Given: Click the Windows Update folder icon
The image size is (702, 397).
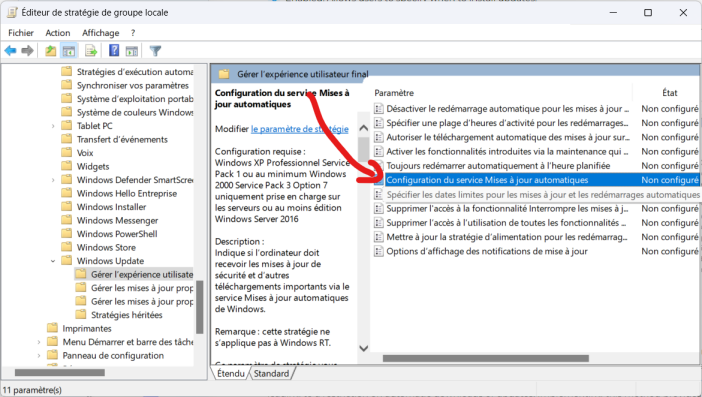Looking at the screenshot, I should [x=67, y=260].
